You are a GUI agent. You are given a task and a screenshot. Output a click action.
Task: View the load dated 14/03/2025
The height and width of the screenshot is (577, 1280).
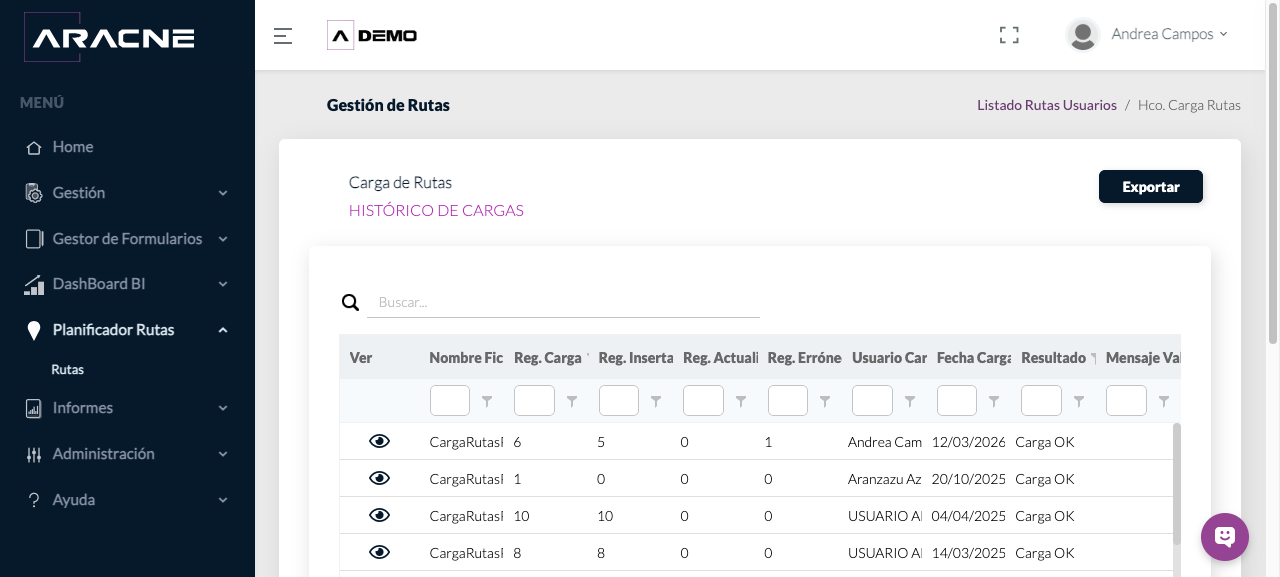(x=379, y=552)
